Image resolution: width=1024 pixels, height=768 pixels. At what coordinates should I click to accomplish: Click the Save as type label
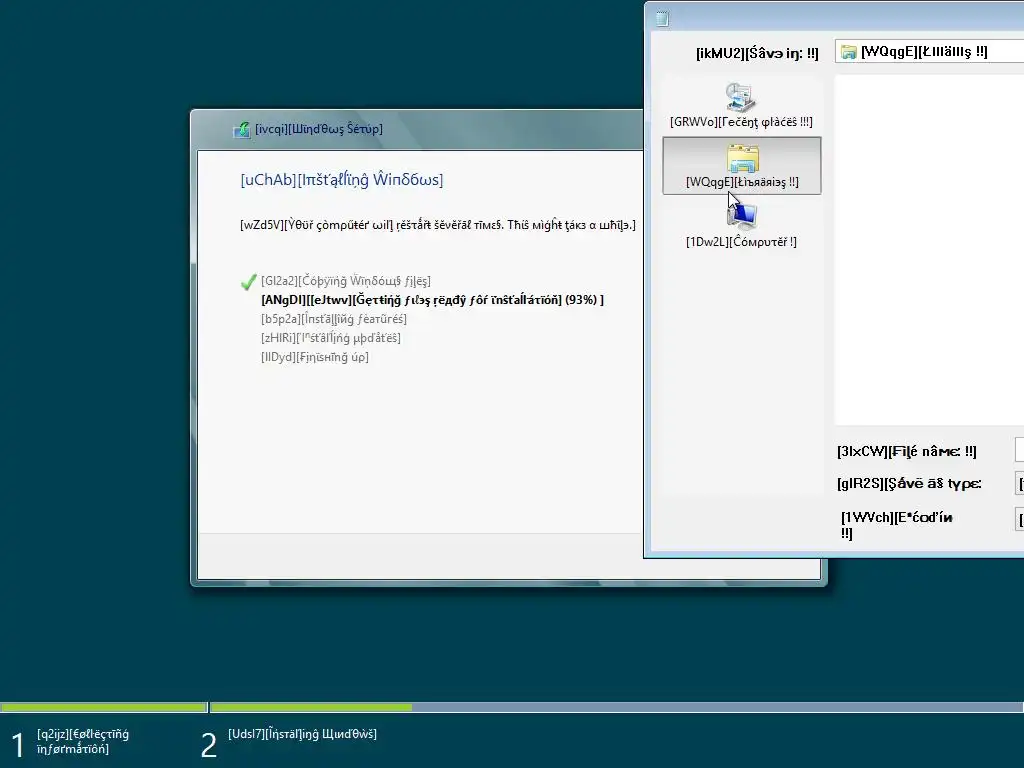[909, 484]
